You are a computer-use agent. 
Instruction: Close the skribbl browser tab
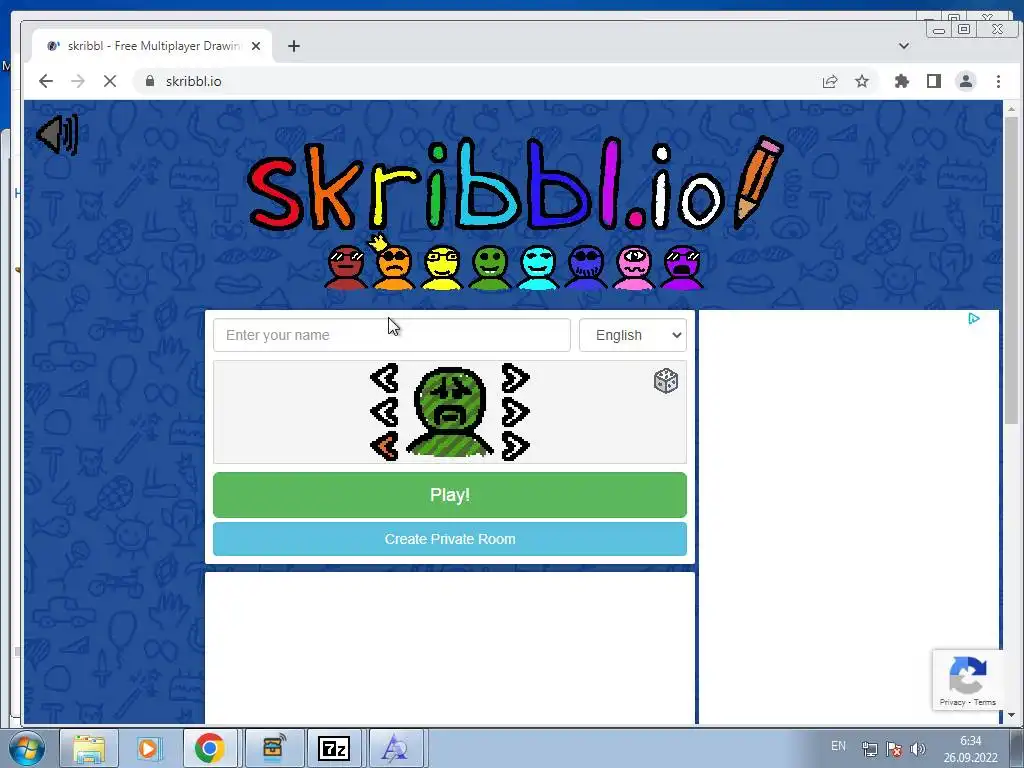[x=256, y=46]
